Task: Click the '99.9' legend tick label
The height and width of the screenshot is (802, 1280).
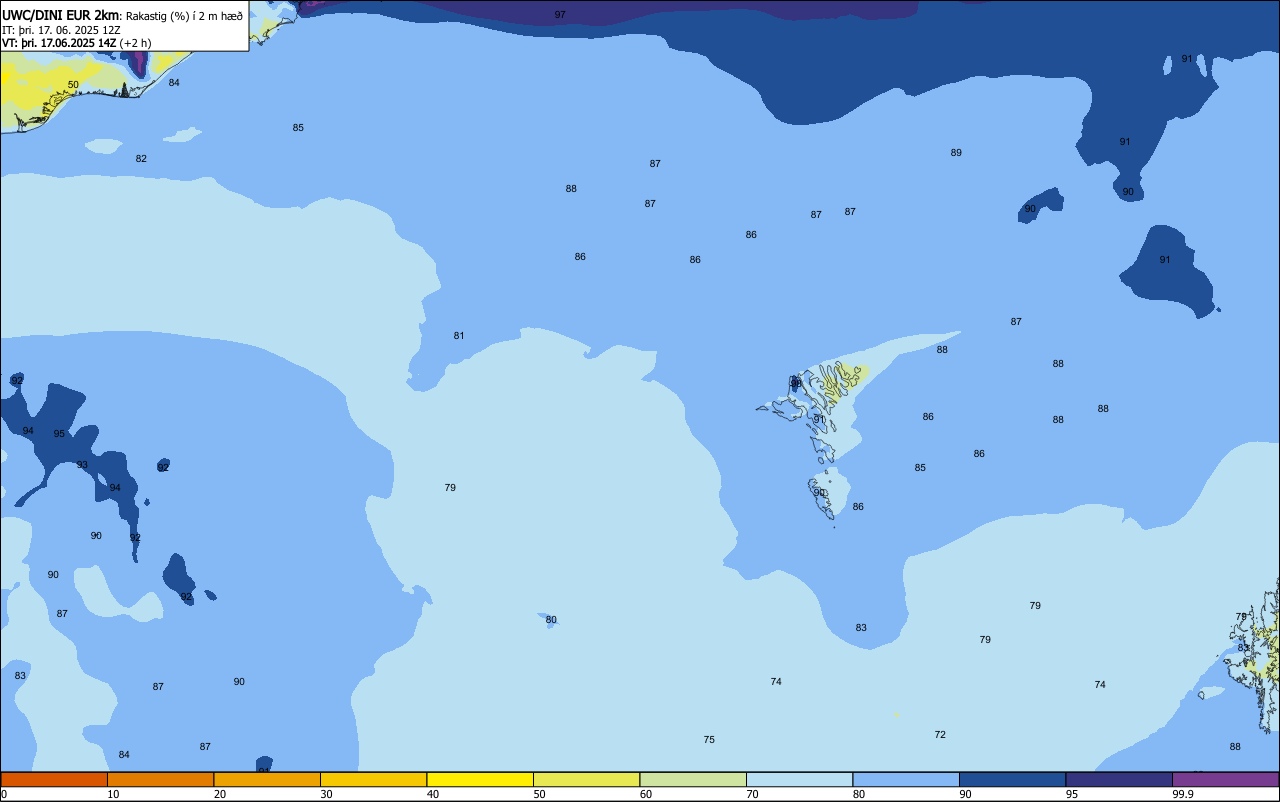Action: (1183, 794)
